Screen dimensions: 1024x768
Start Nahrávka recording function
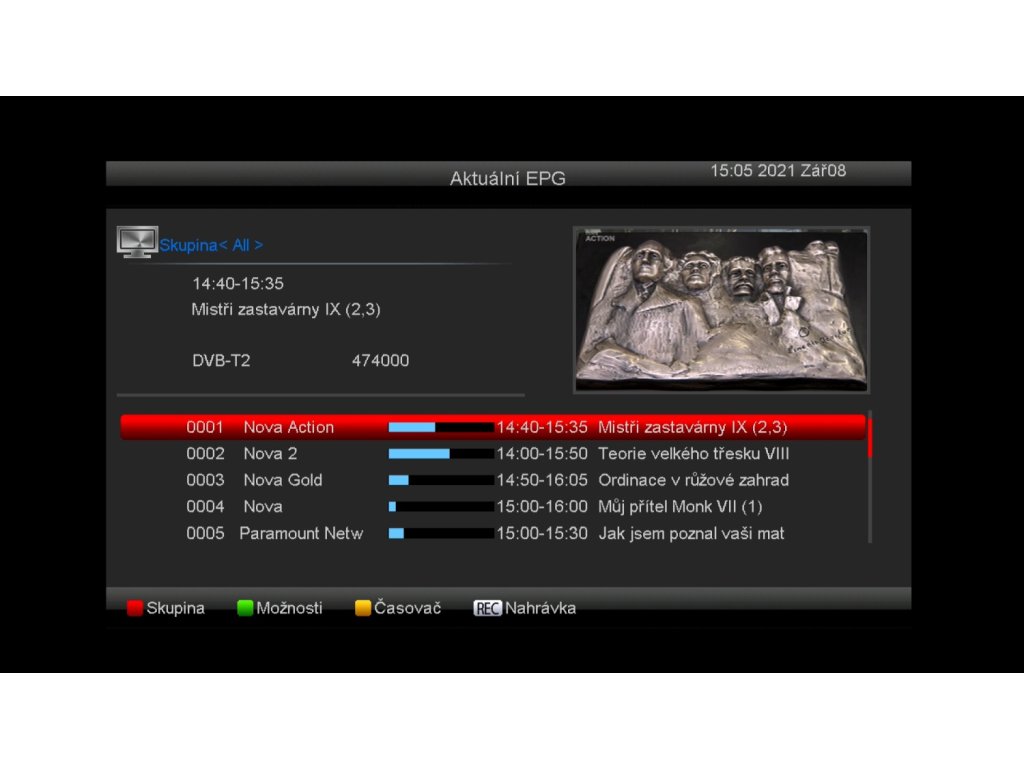pos(540,608)
